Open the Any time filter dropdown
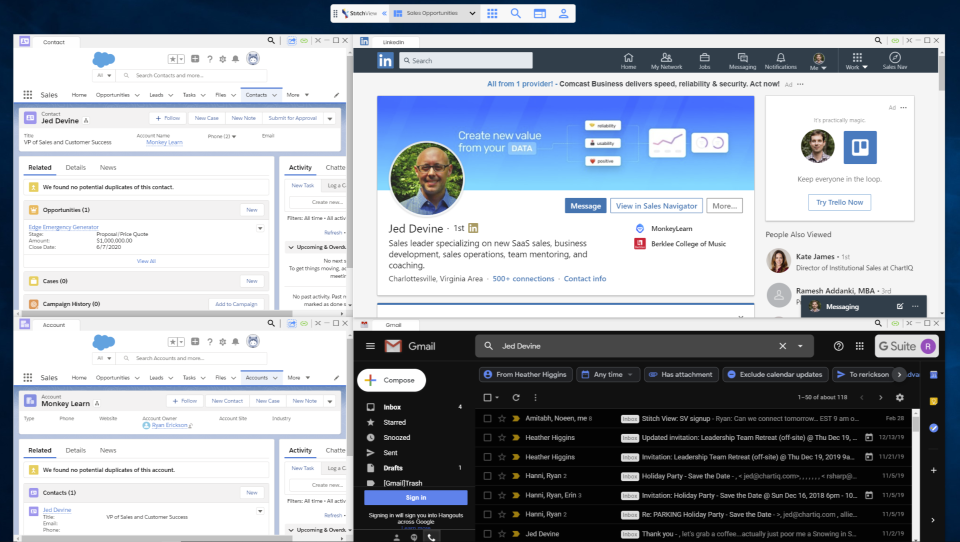Image resolution: width=960 pixels, height=542 pixels. click(x=607, y=374)
